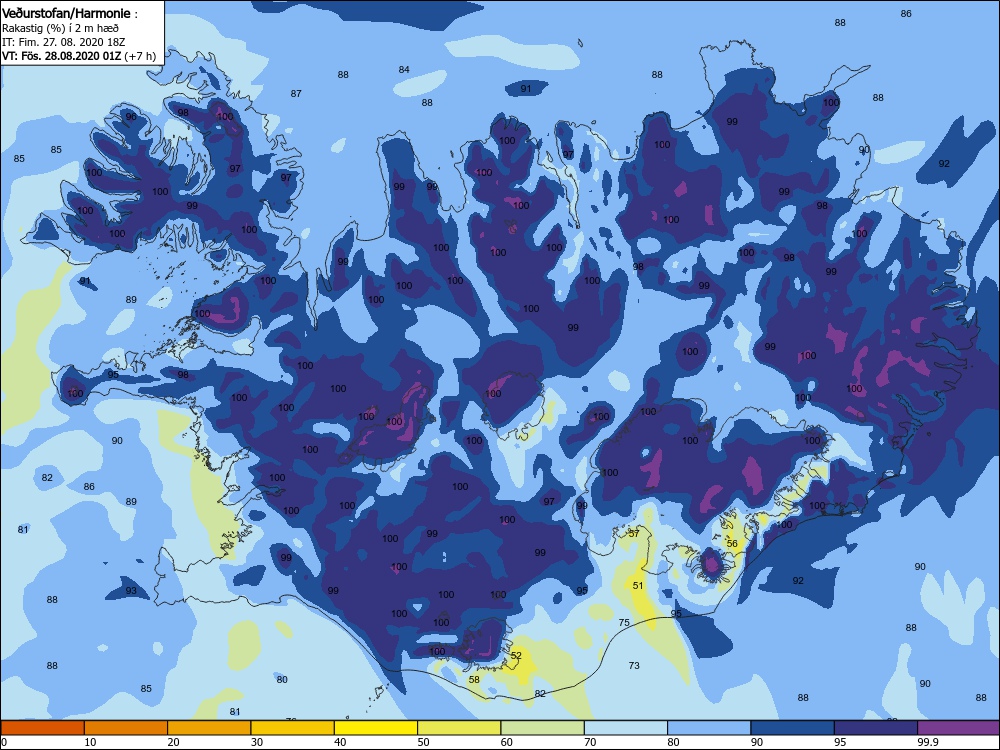Click the orange 10–20 legend swatch
The width and height of the screenshot is (1000, 750).
tap(126, 728)
